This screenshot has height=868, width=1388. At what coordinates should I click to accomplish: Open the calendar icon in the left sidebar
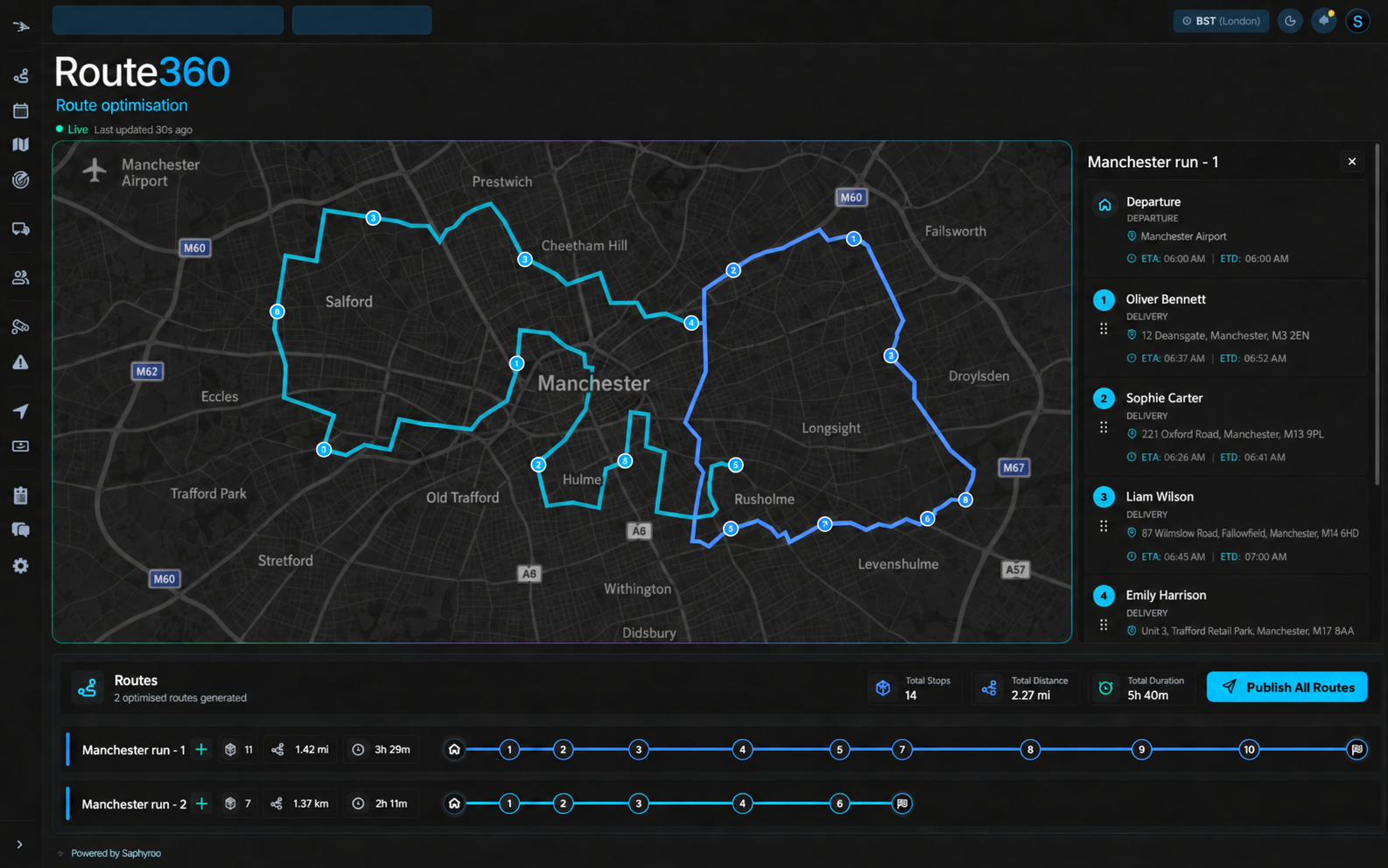click(x=21, y=111)
